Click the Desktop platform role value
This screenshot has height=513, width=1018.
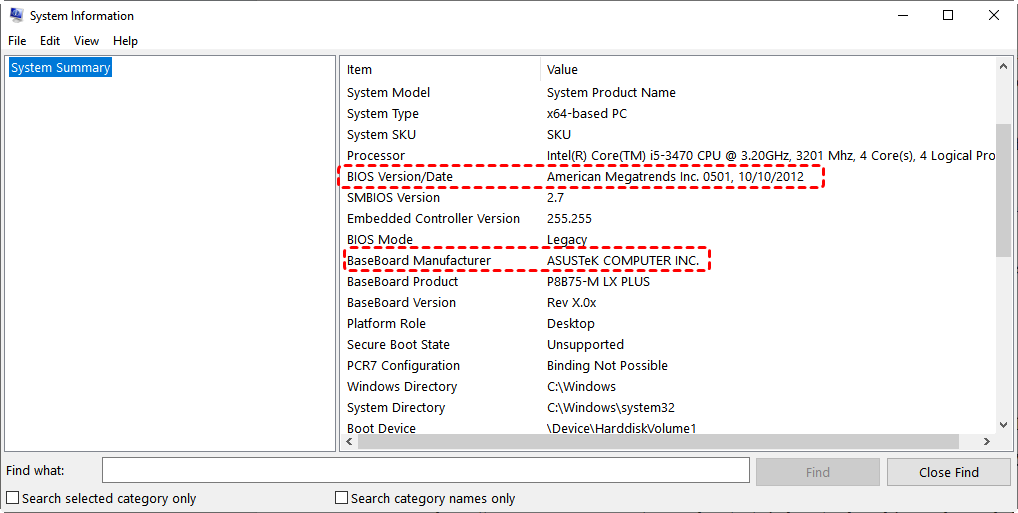click(571, 323)
